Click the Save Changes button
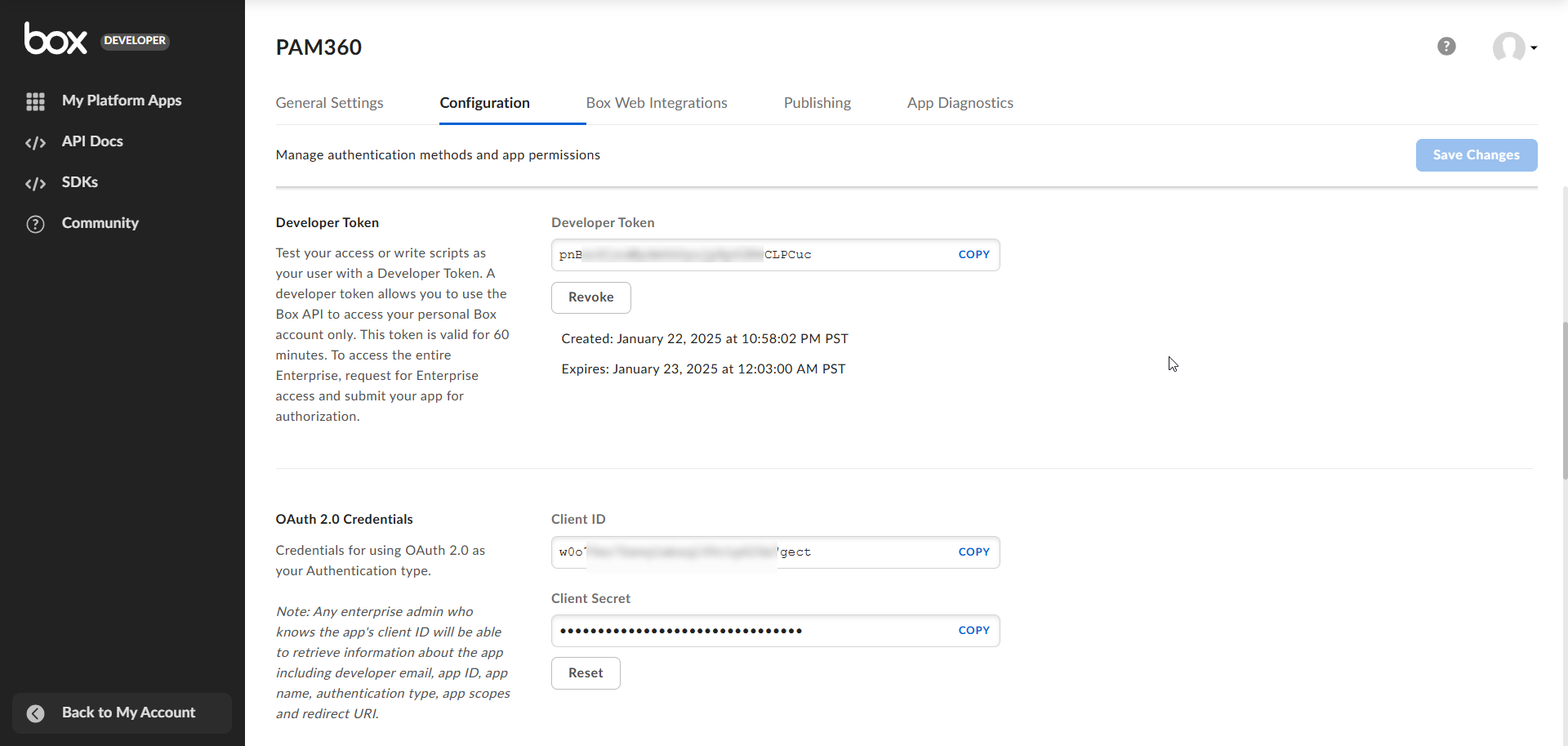Screen dimensions: 1568x746 [1476, 154]
